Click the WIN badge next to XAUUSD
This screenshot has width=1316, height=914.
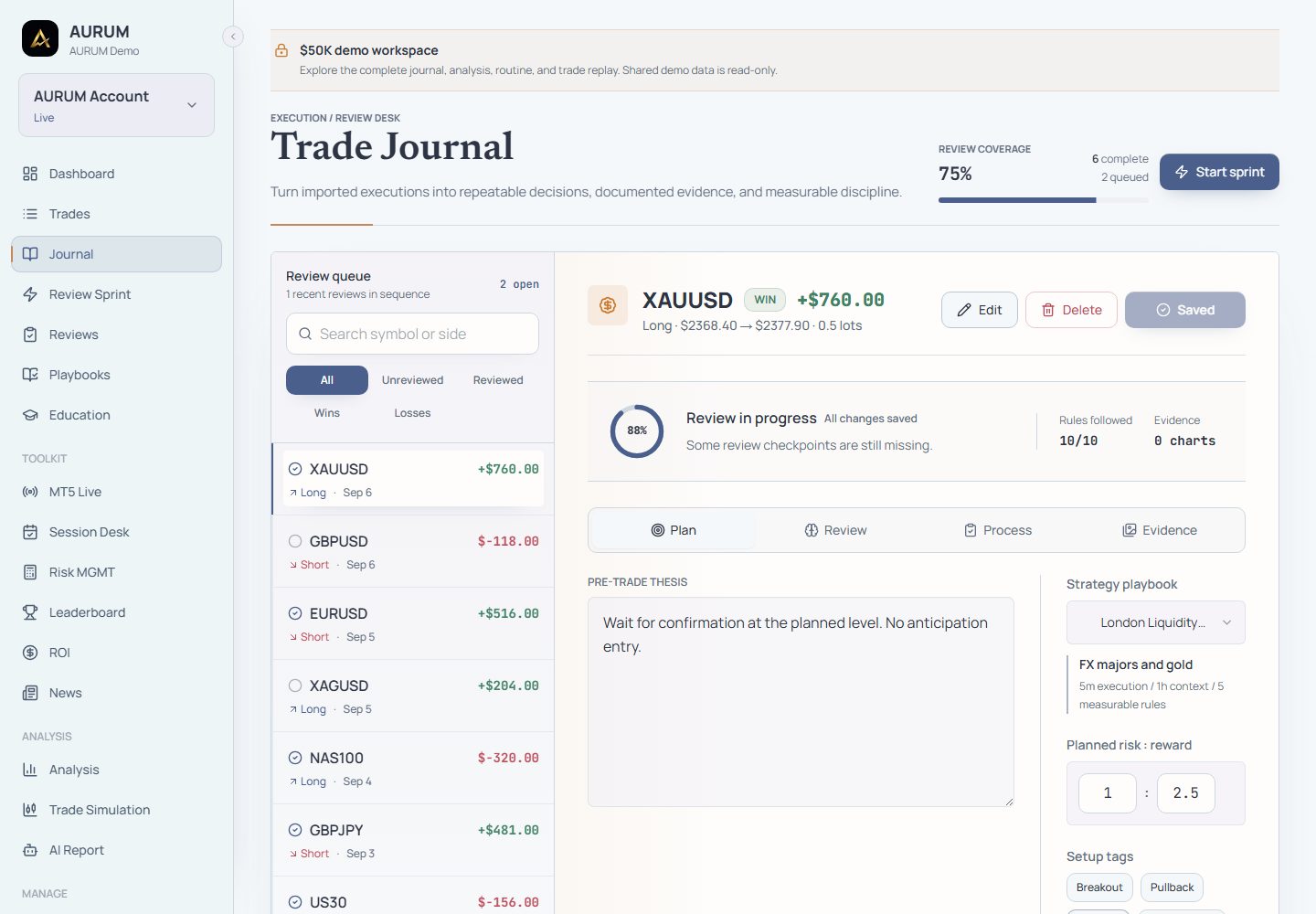[765, 300]
